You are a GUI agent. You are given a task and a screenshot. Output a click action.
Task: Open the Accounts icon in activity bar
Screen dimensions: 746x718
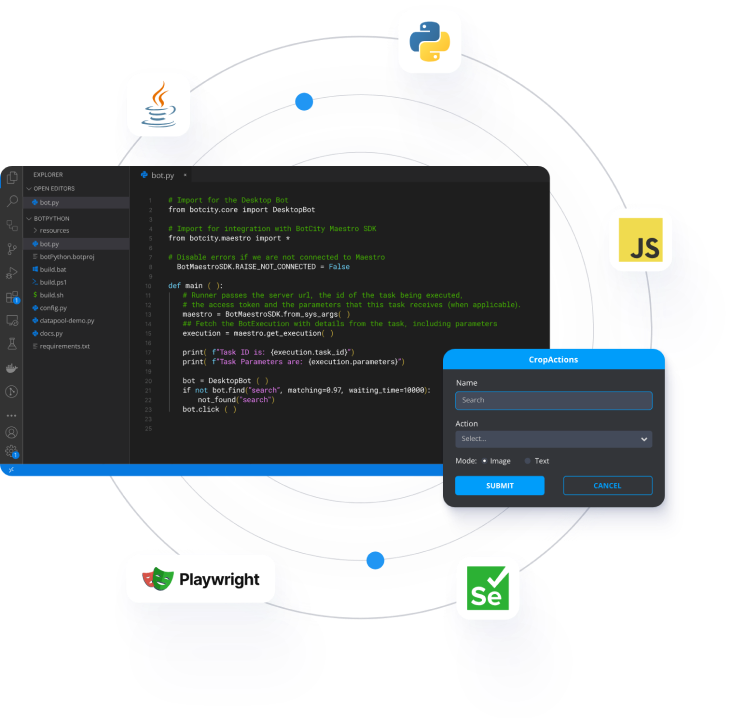[x=12, y=432]
